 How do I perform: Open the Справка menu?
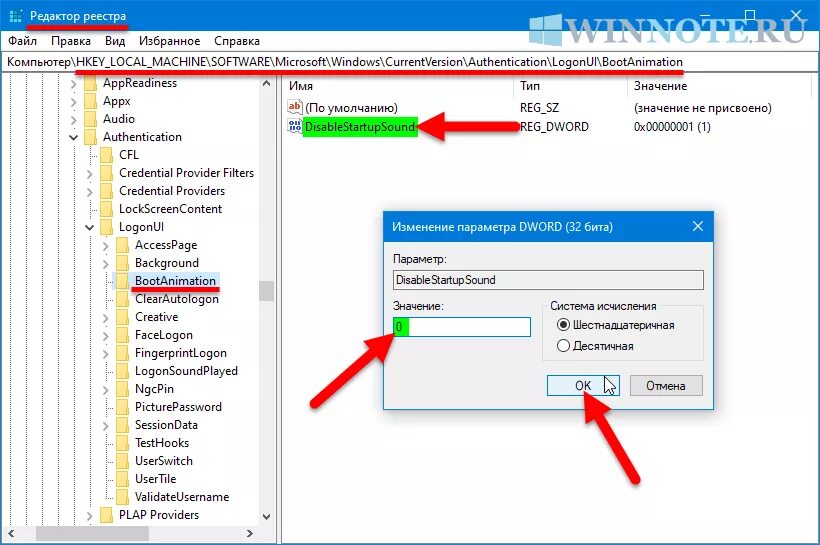(x=236, y=41)
